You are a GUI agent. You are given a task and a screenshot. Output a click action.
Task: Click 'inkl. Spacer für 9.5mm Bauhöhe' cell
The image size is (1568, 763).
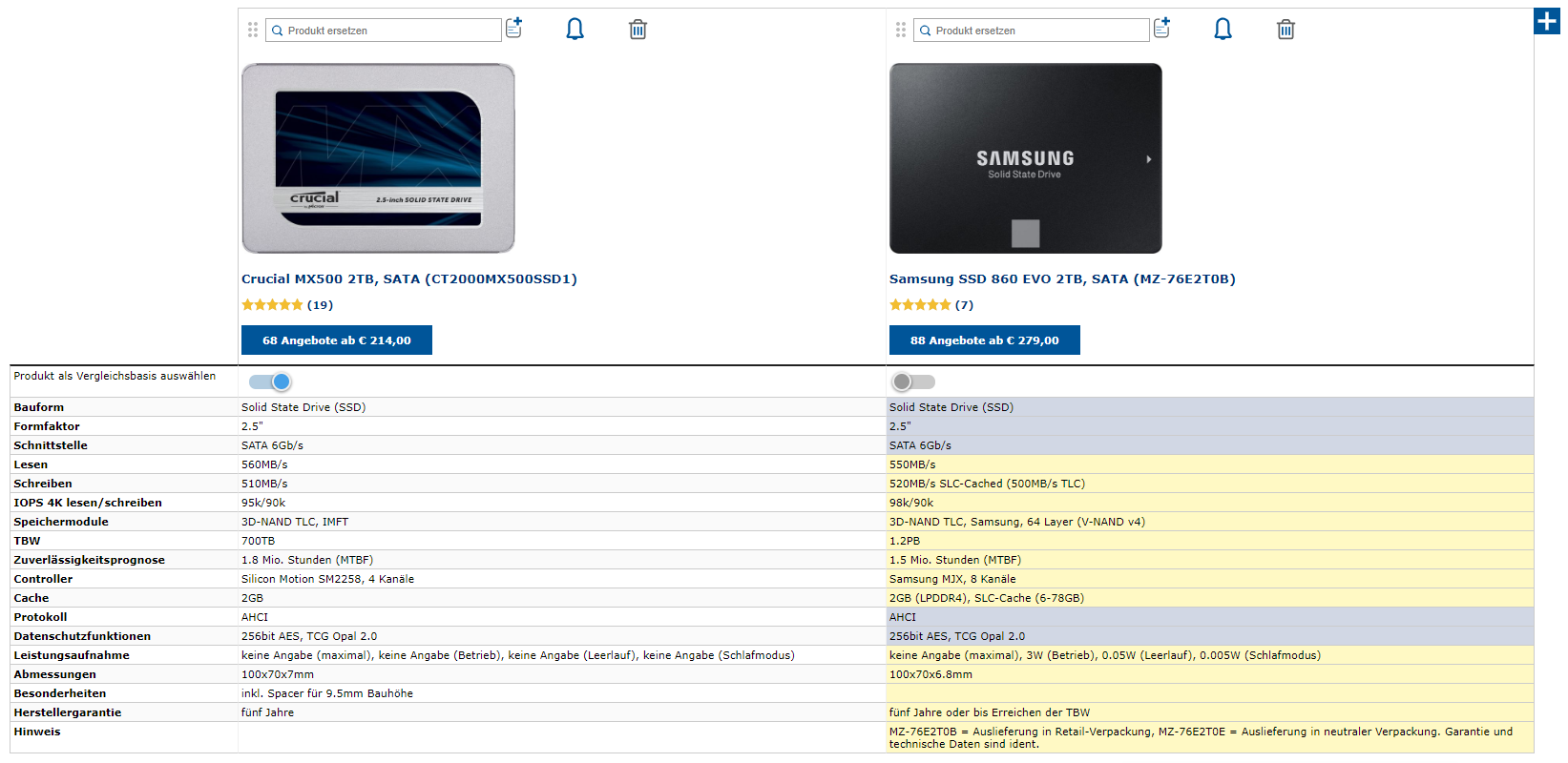pos(327,693)
